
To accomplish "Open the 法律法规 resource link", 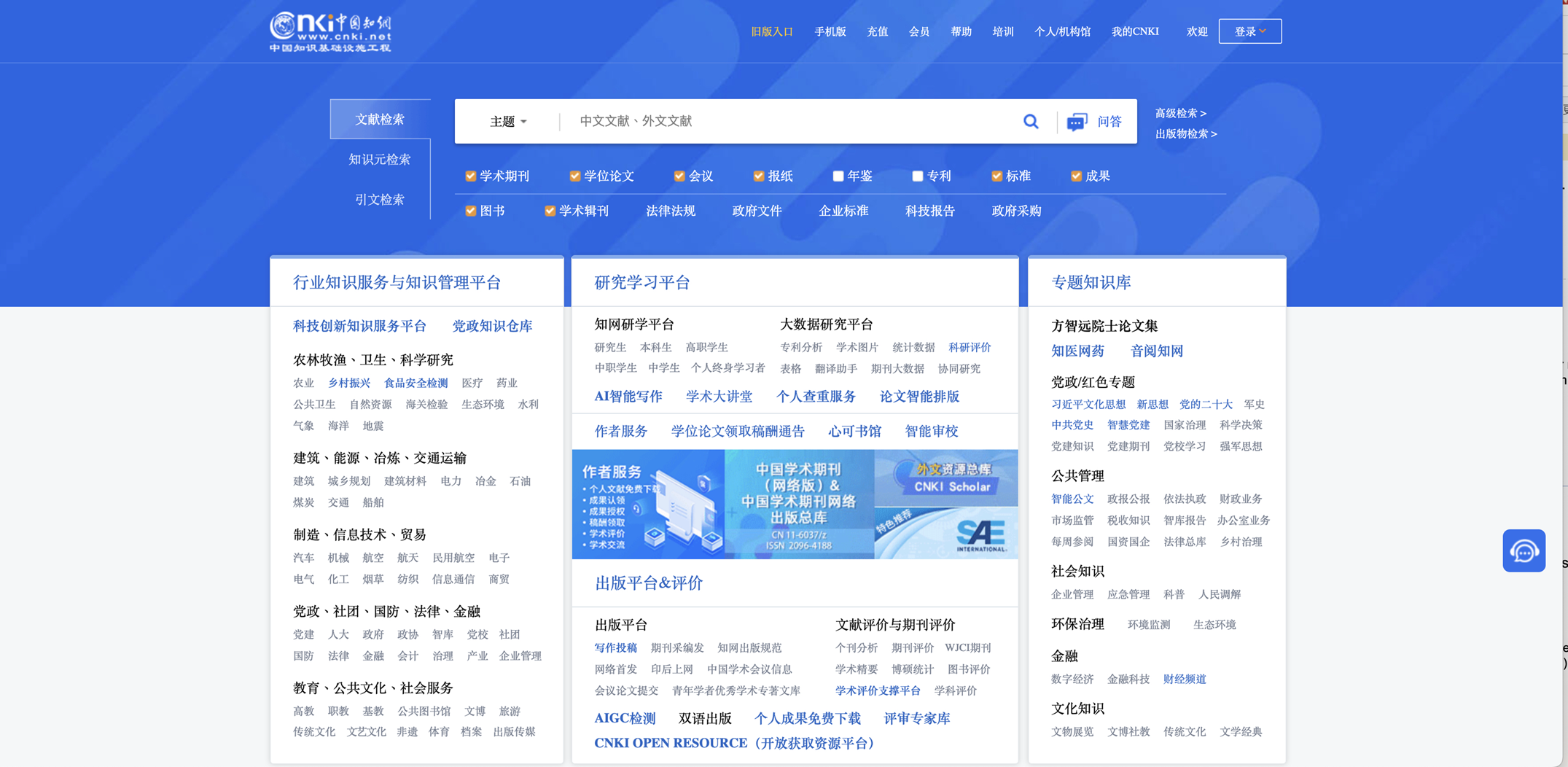I will pyautogui.click(x=671, y=211).
